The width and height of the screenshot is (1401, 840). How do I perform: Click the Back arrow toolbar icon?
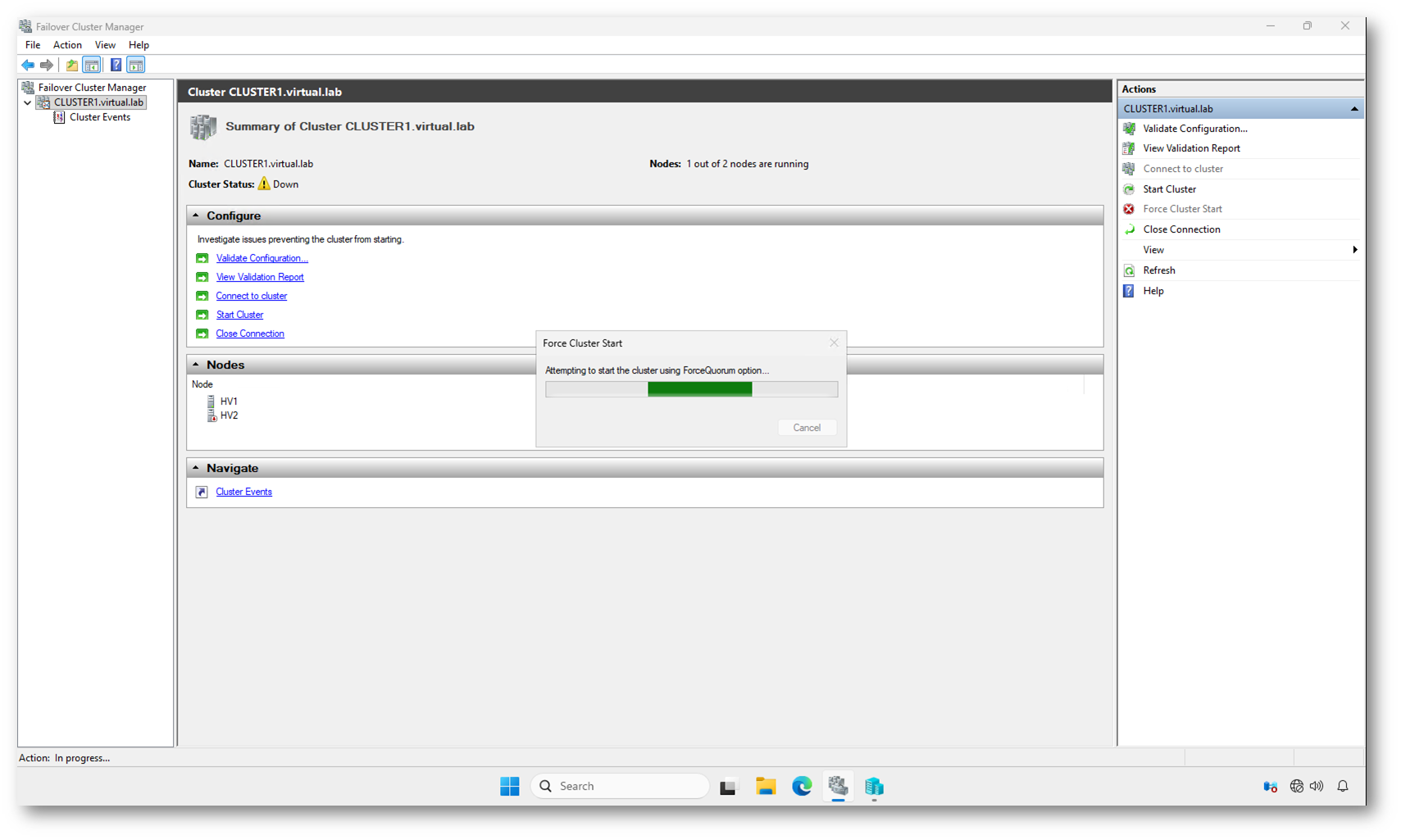click(x=28, y=65)
